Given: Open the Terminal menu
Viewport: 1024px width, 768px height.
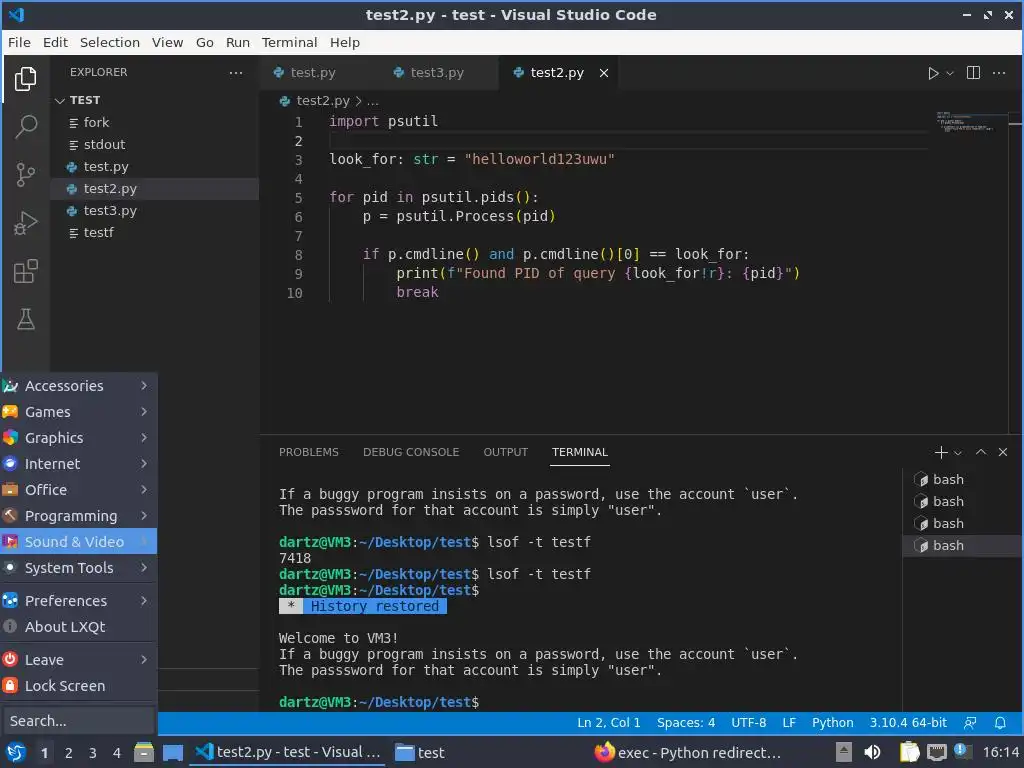Looking at the screenshot, I should pos(289,42).
